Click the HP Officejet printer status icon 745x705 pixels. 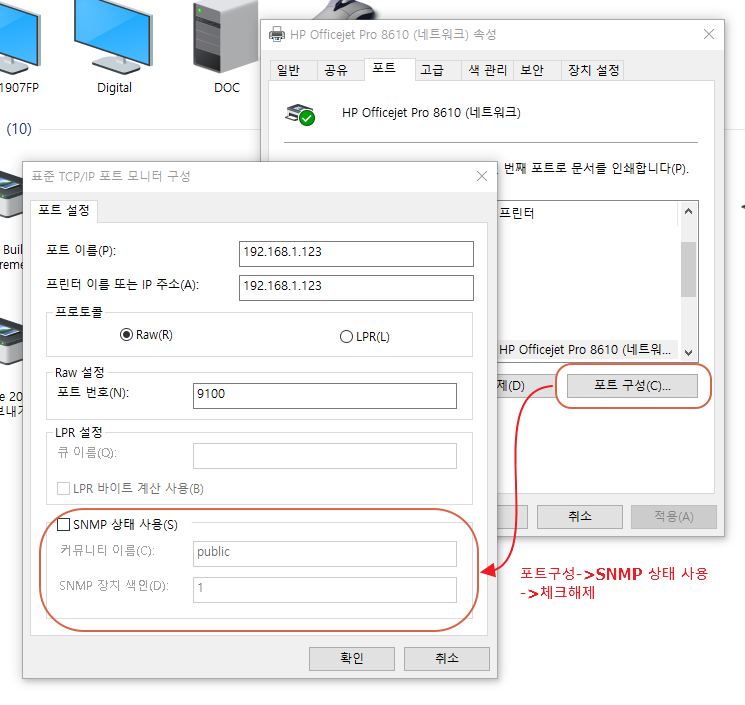point(300,114)
